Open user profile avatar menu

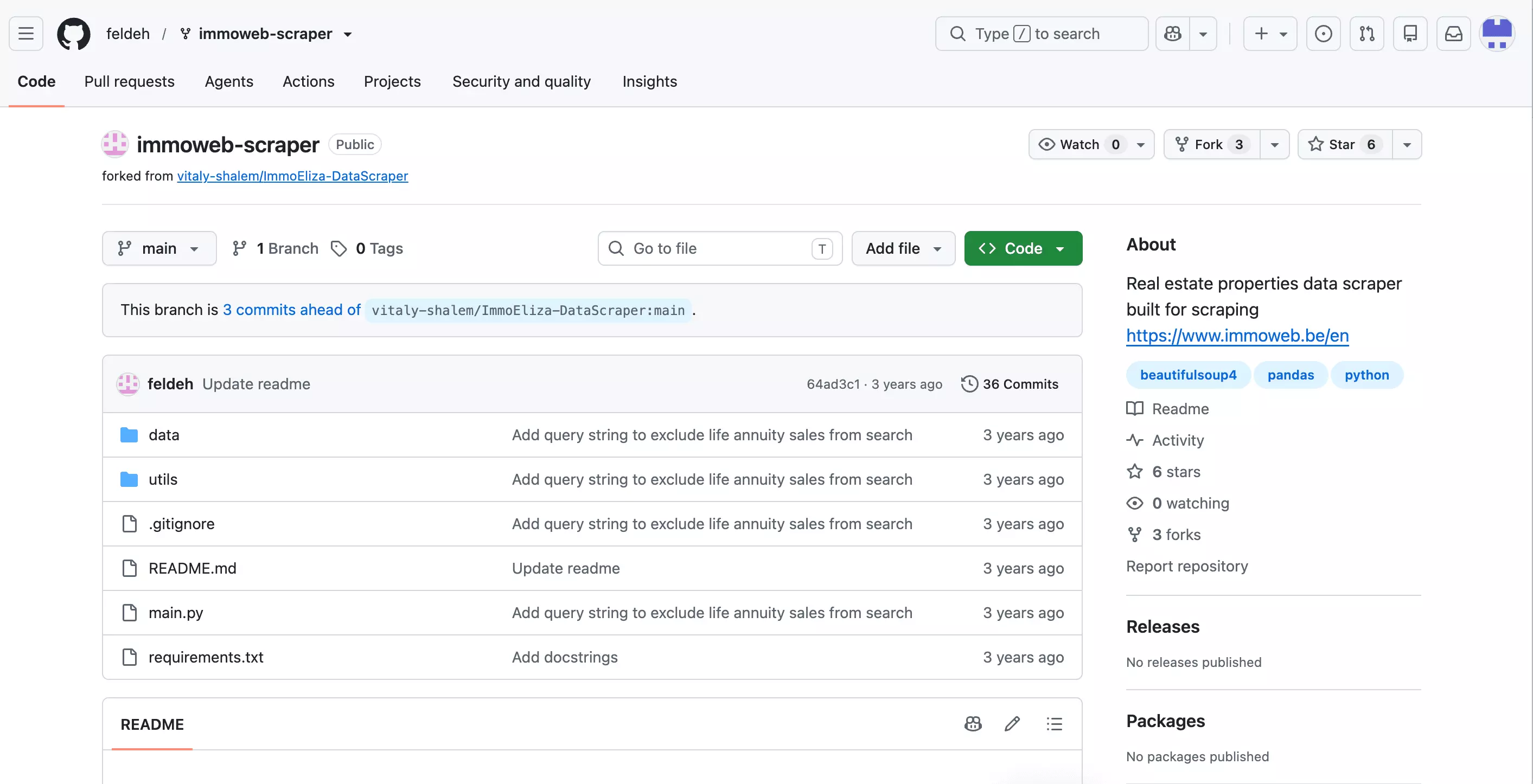[x=1497, y=34]
